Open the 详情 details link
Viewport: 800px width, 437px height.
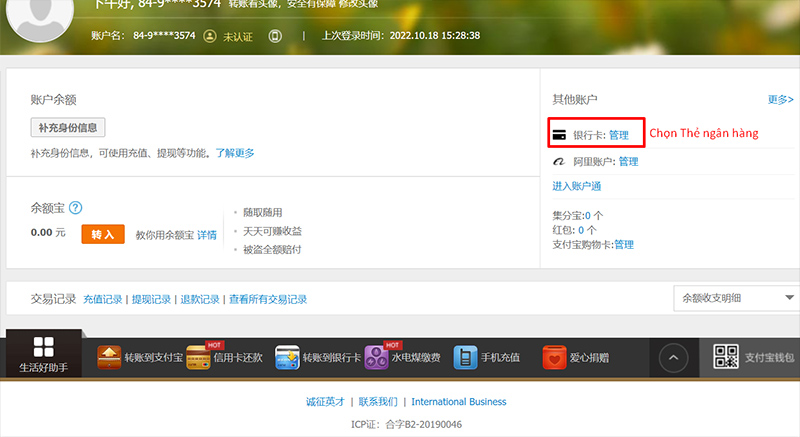pos(207,235)
